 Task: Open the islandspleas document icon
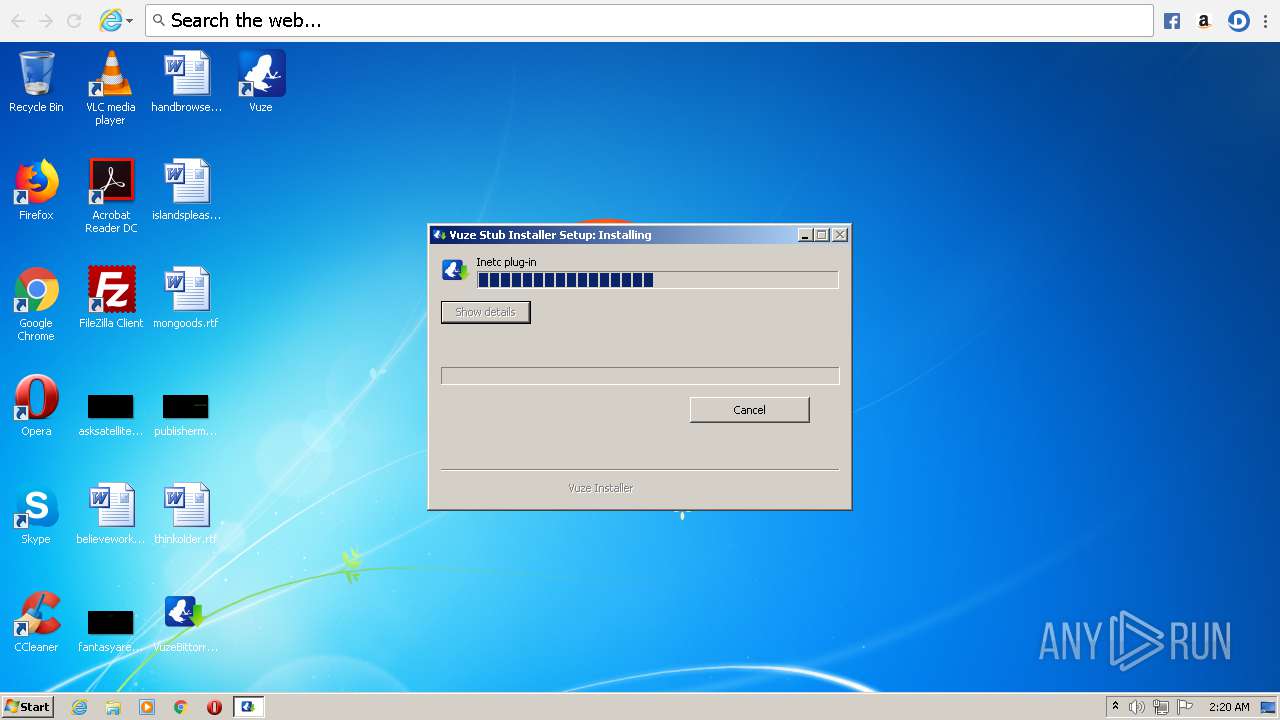[x=186, y=190]
